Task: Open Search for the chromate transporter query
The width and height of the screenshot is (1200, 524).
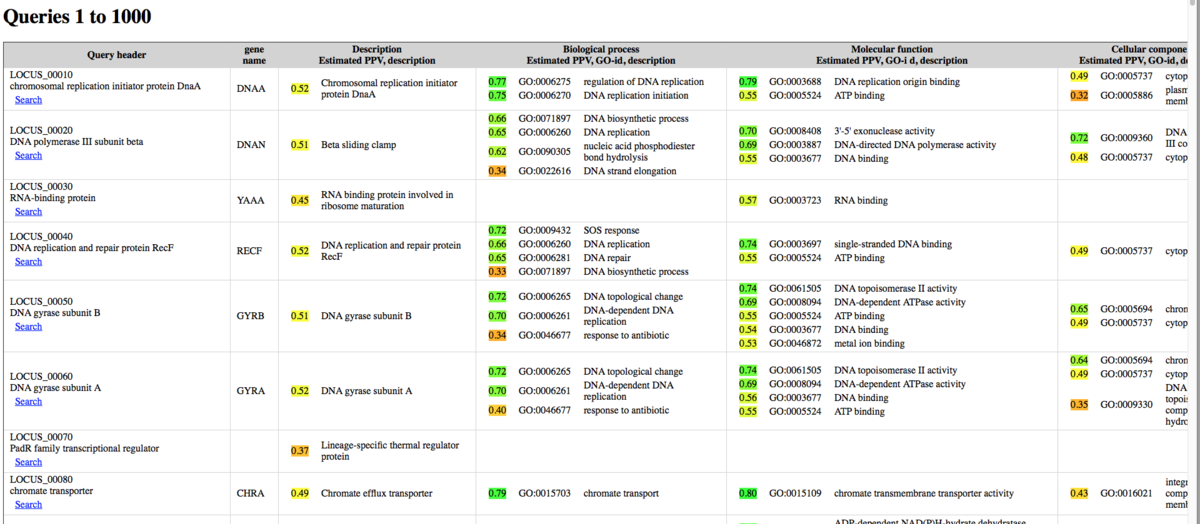Action: (28, 504)
